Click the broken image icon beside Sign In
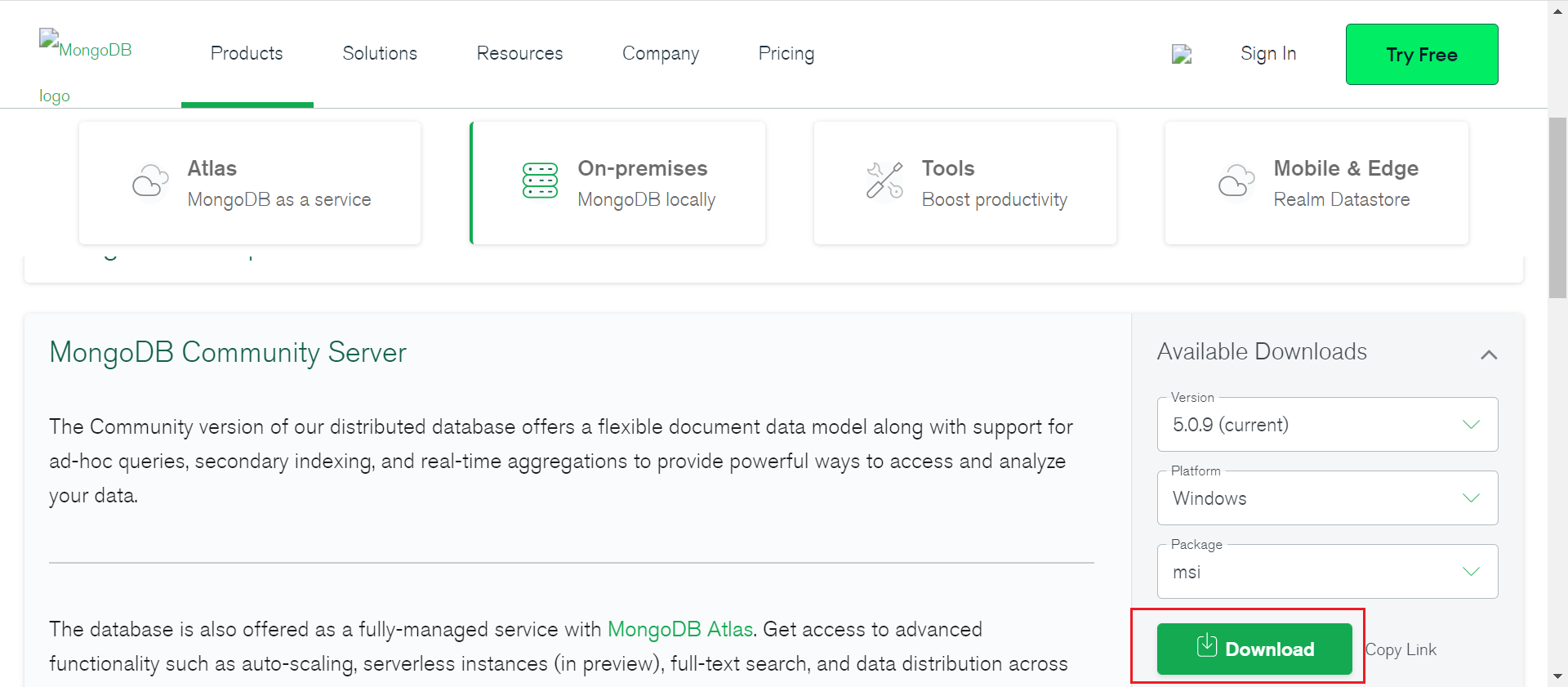 [x=1182, y=55]
